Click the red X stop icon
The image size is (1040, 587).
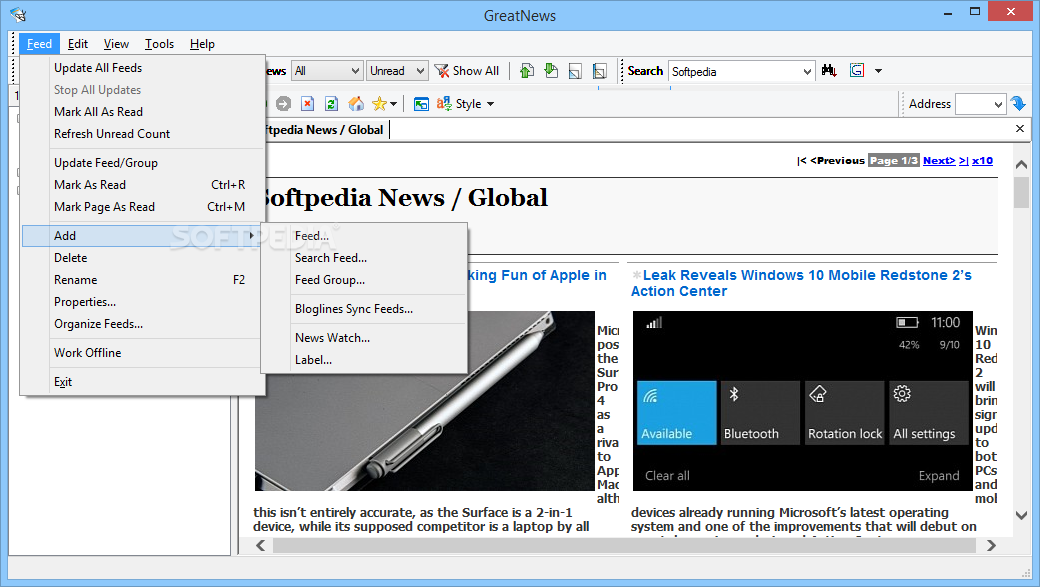tap(307, 103)
